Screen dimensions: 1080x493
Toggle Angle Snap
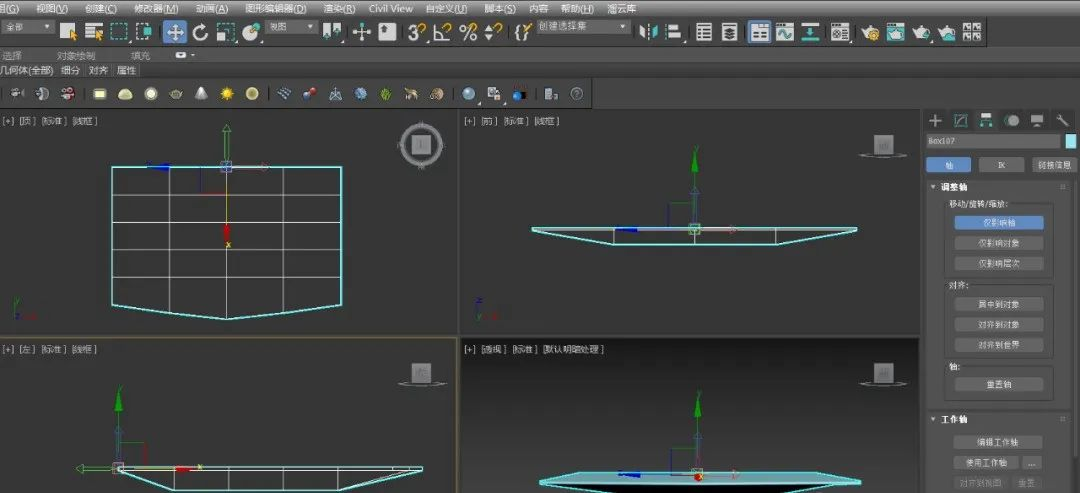pyautogui.click(x=443, y=32)
